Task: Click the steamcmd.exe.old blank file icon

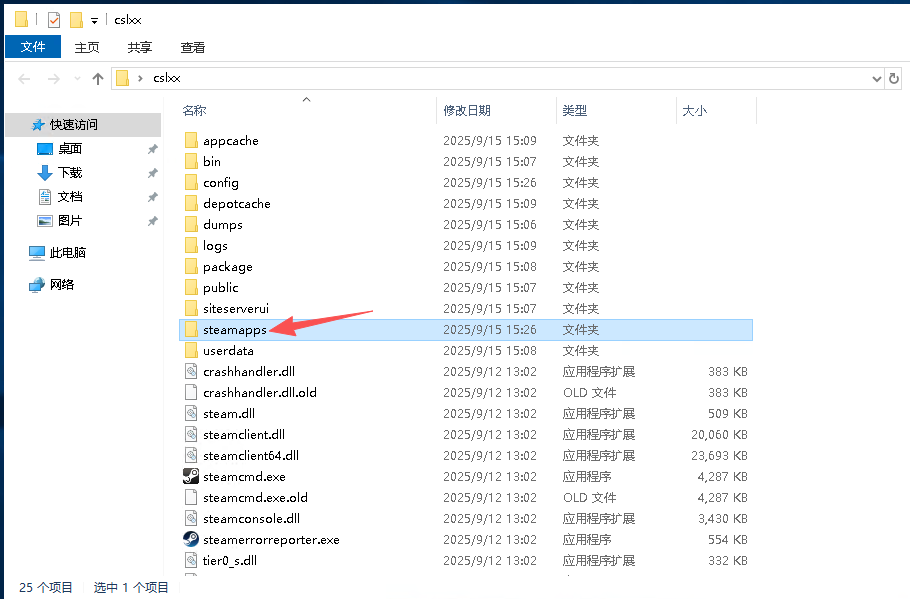Action: click(x=191, y=497)
